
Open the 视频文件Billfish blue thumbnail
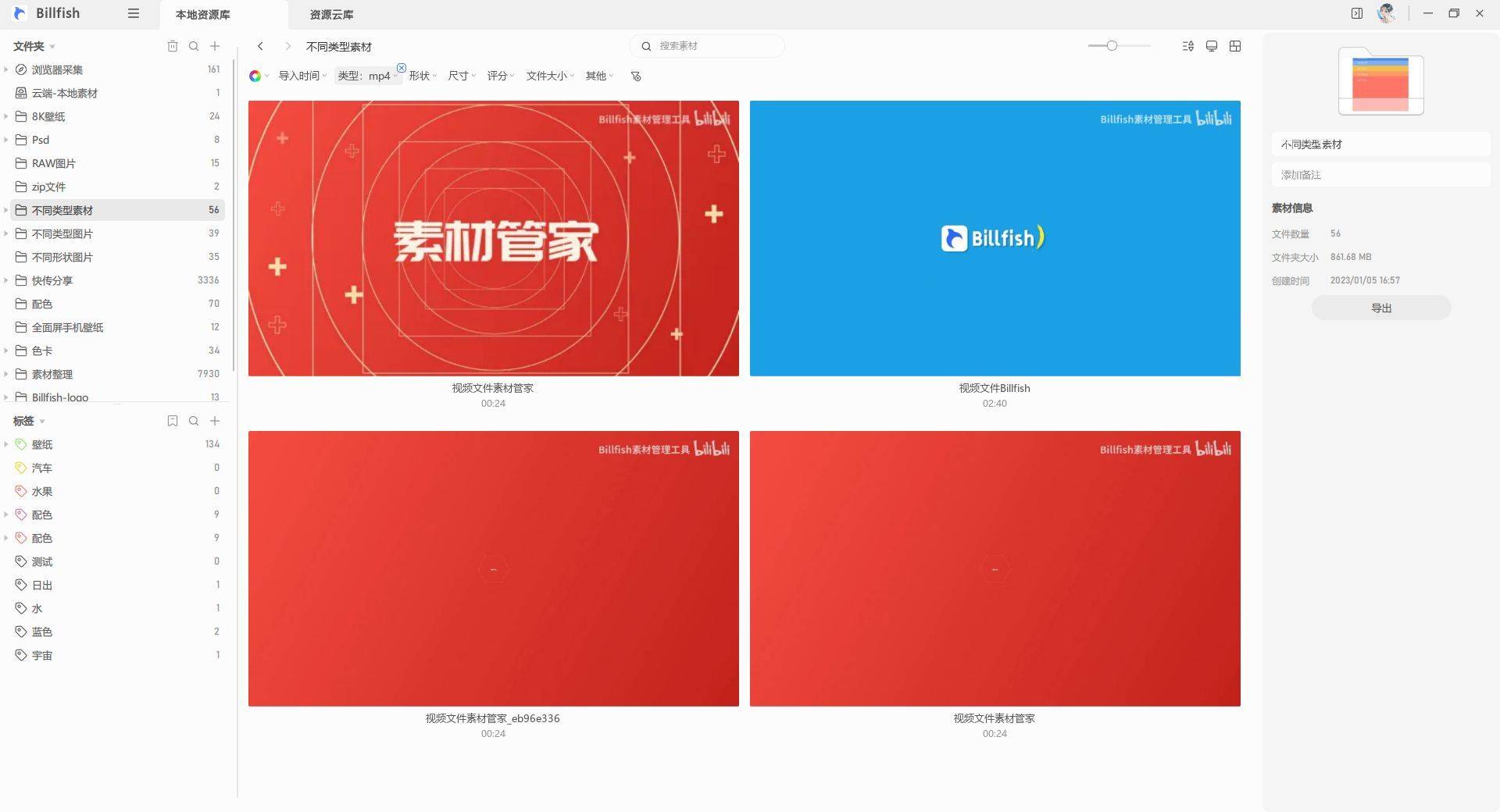[995, 238]
